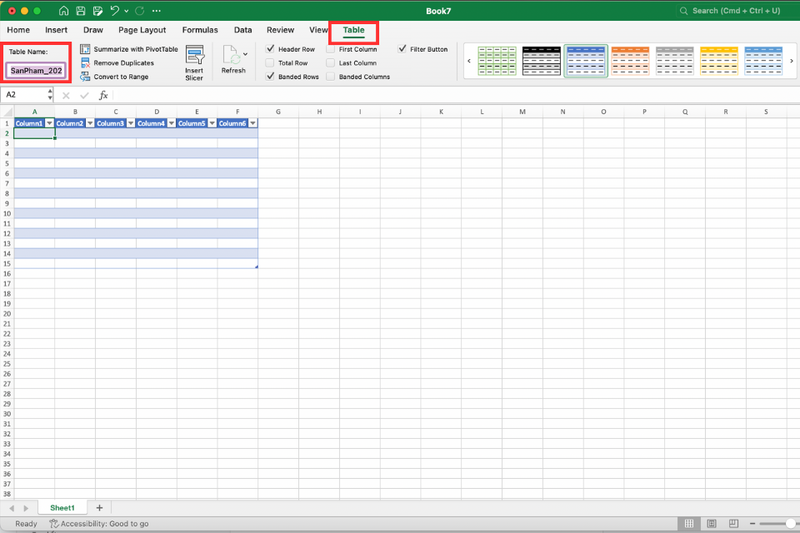Switch to the Page Layout tab
This screenshot has height=533, width=800.
point(142,30)
